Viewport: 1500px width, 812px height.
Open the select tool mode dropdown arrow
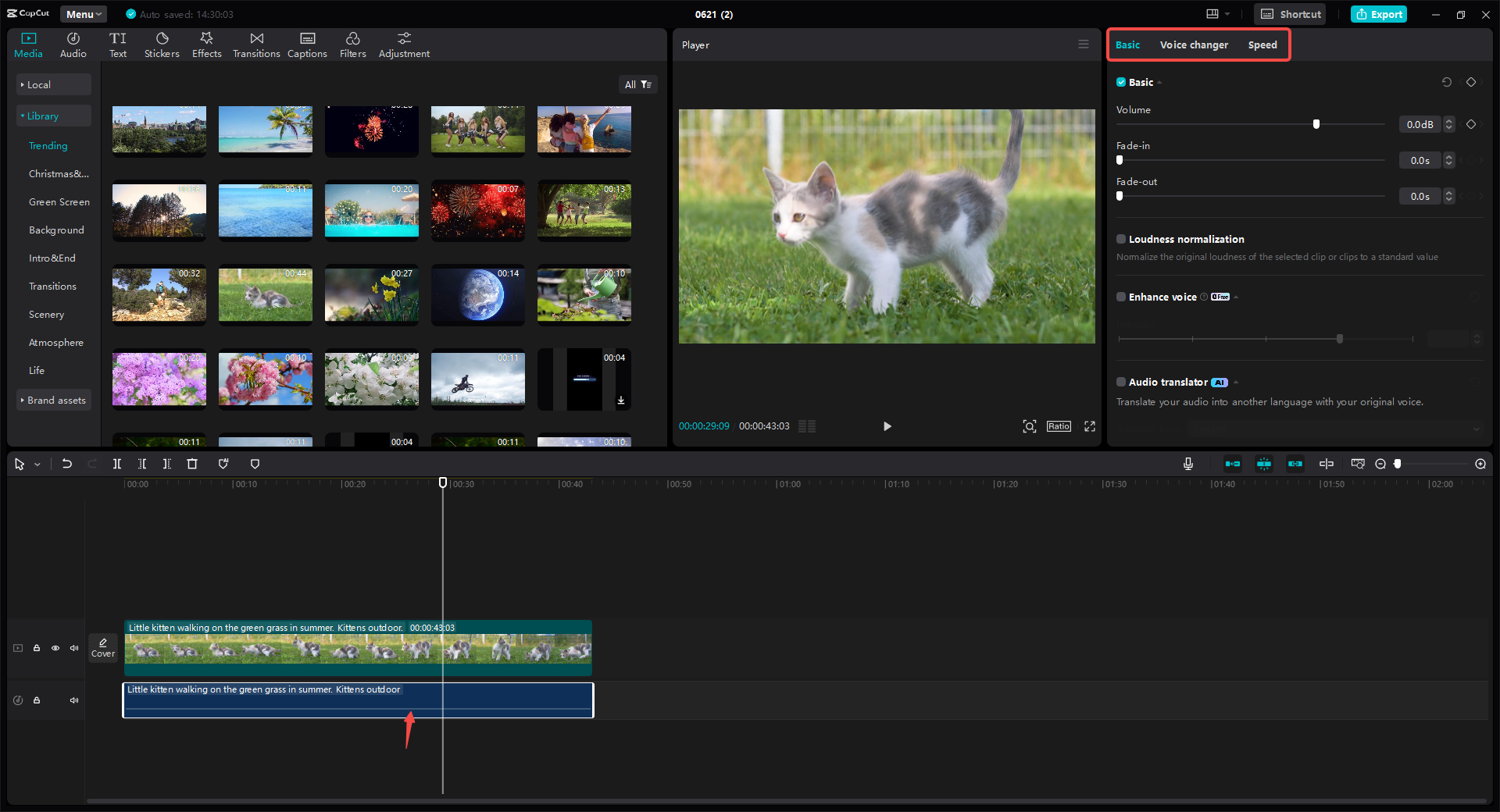click(37, 465)
